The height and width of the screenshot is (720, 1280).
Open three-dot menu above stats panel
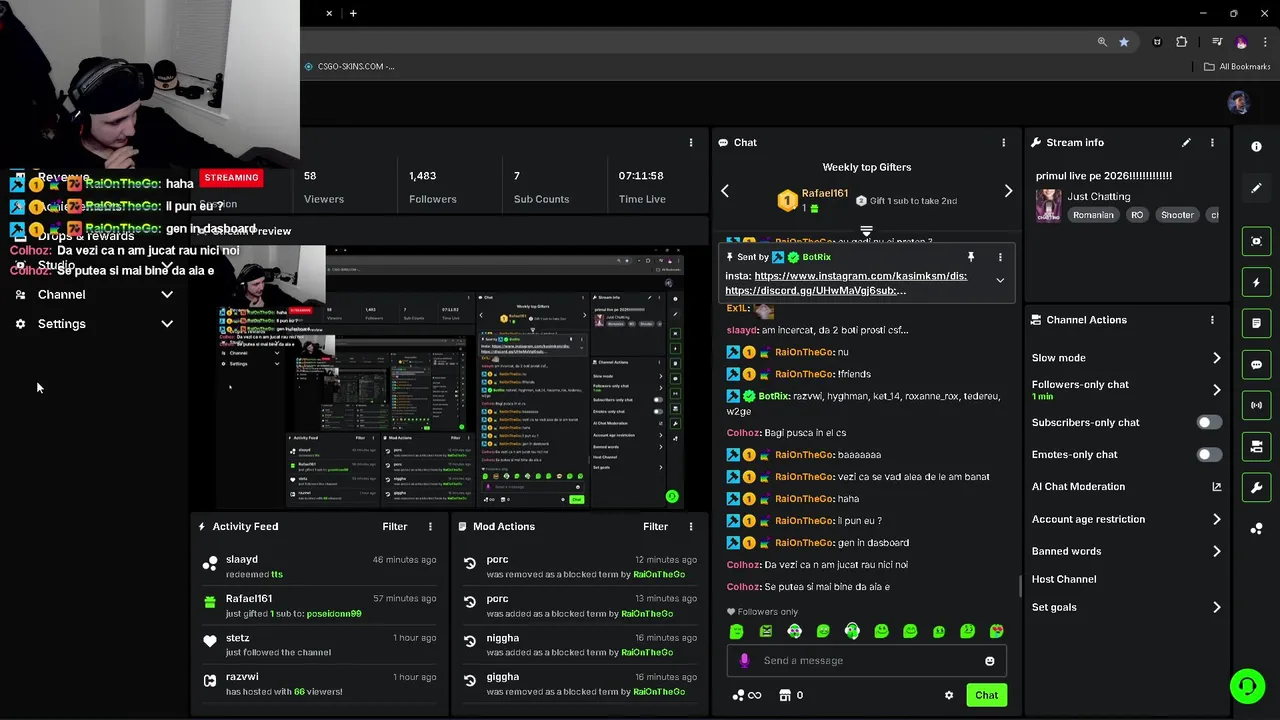[690, 142]
